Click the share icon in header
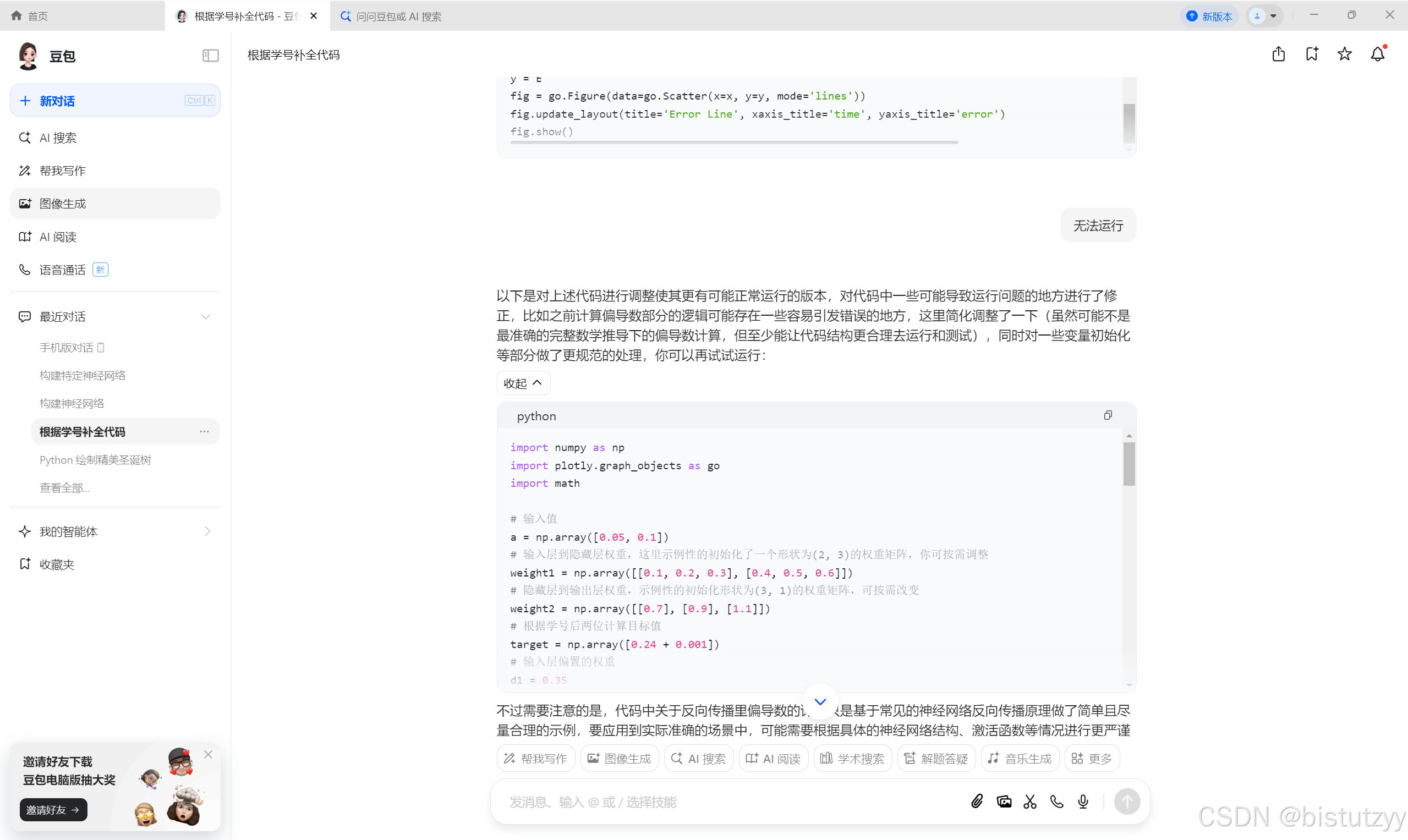This screenshot has height=840, width=1408. pyautogui.click(x=1278, y=54)
